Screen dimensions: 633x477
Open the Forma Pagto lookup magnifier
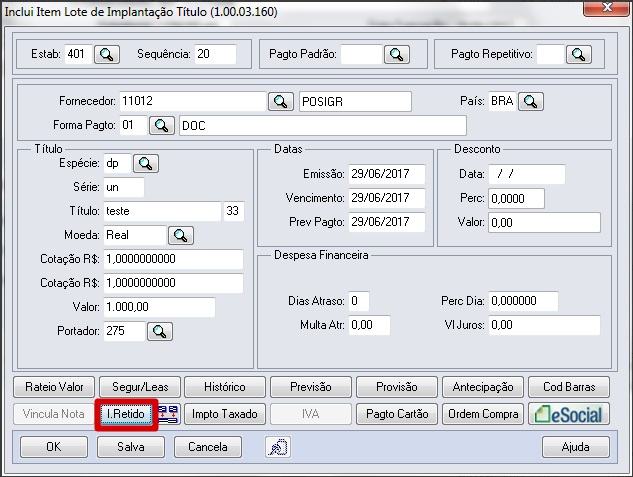(x=162, y=126)
